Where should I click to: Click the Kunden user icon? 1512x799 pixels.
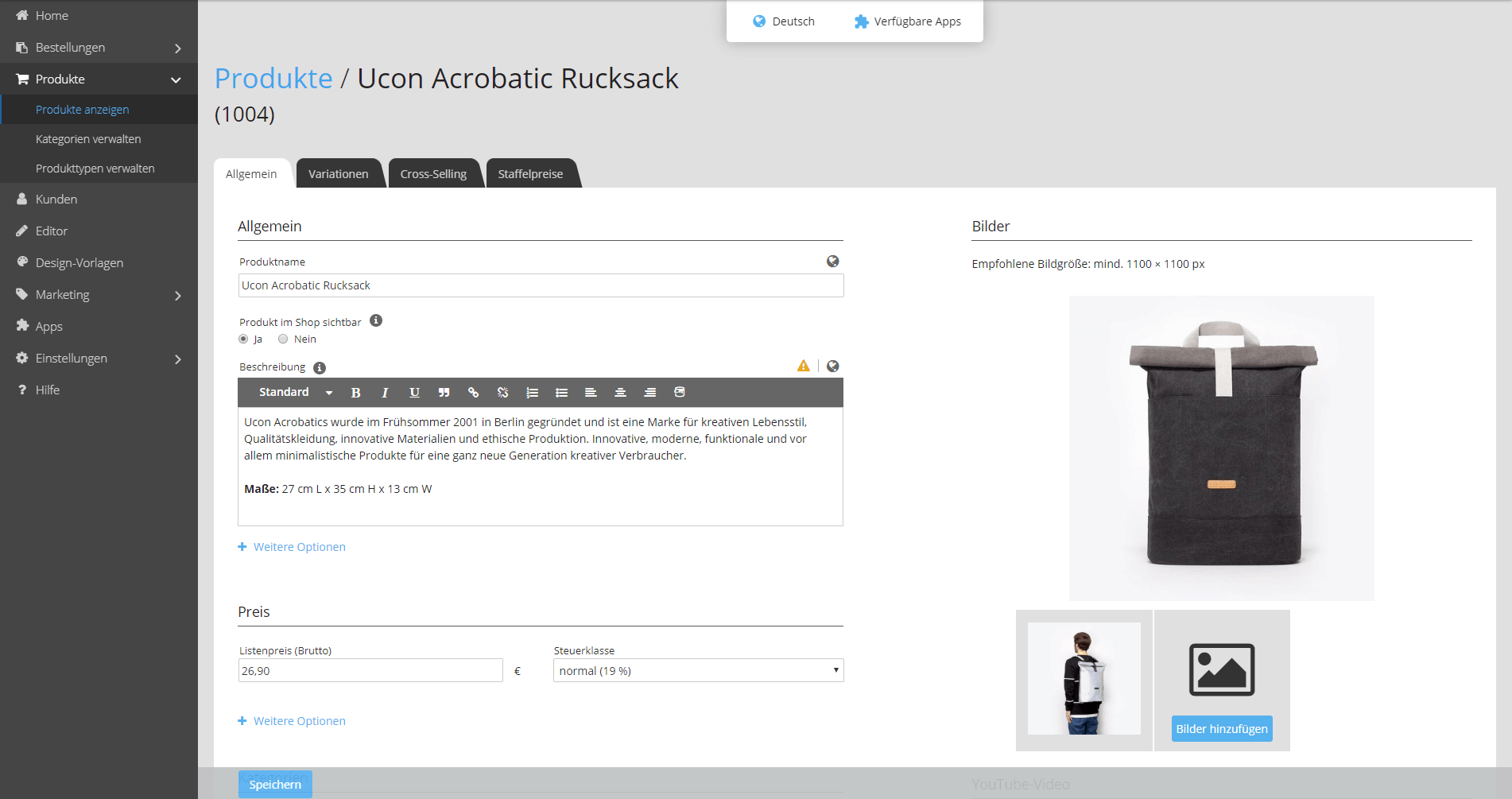(22, 199)
